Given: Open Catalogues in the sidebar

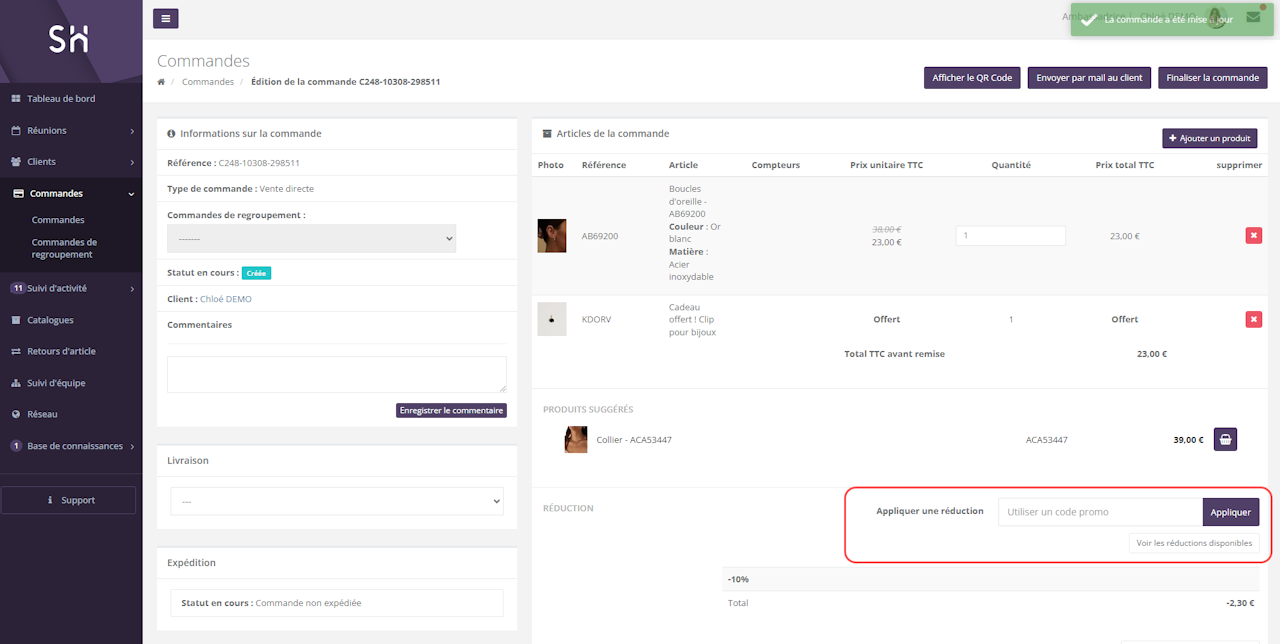Looking at the screenshot, I should click(50, 320).
